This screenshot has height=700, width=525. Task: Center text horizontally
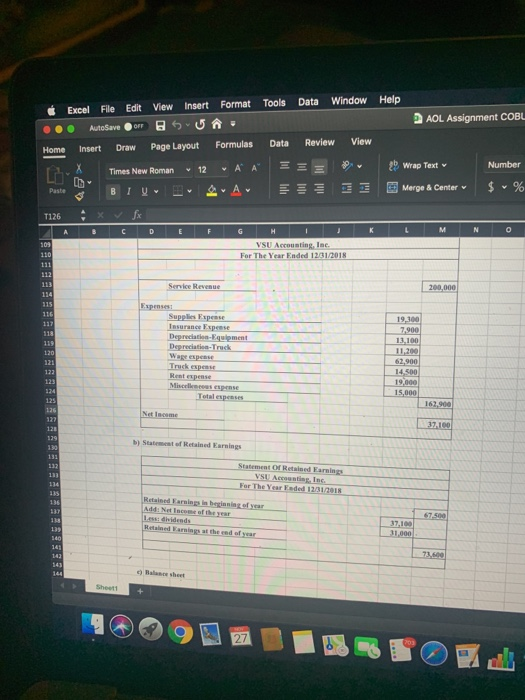point(302,188)
